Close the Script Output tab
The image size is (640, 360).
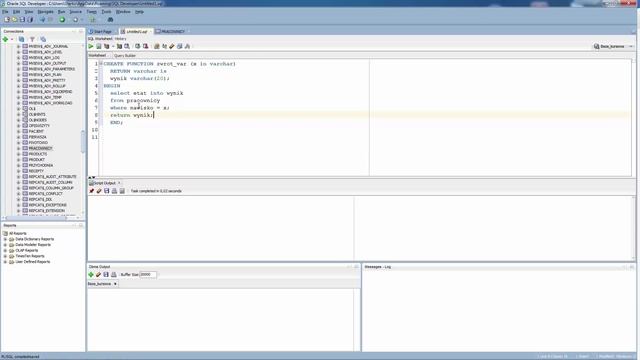click(119, 183)
